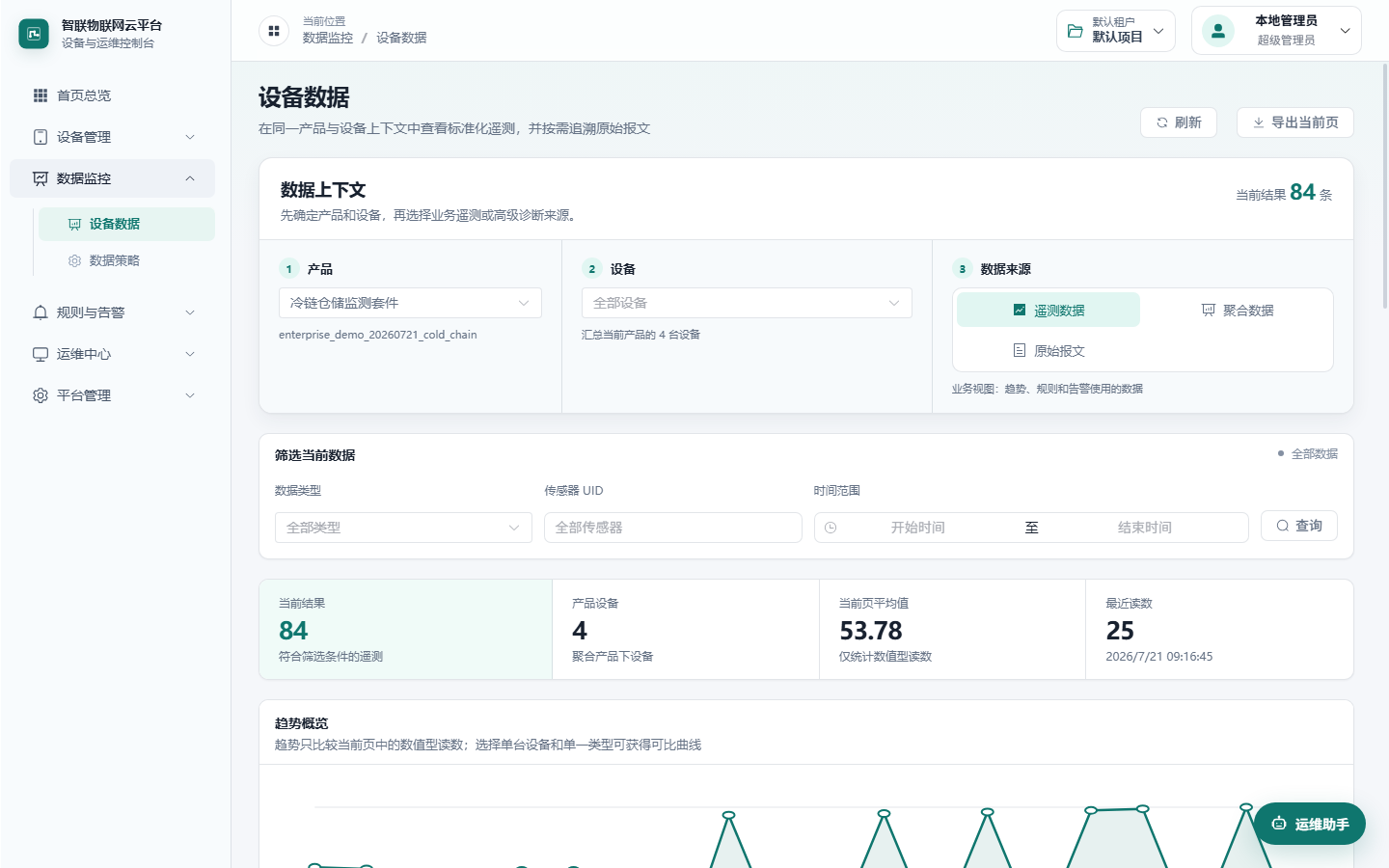Open 数据策略 submenu item
This screenshot has height=868, width=1389.
126,260
